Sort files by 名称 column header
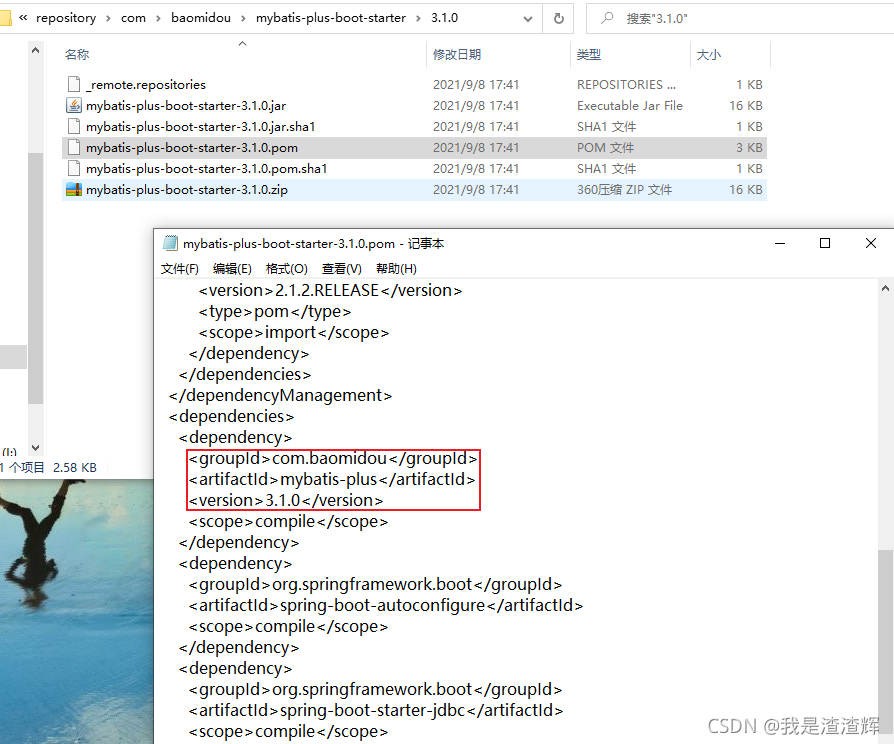 pyautogui.click(x=77, y=55)
